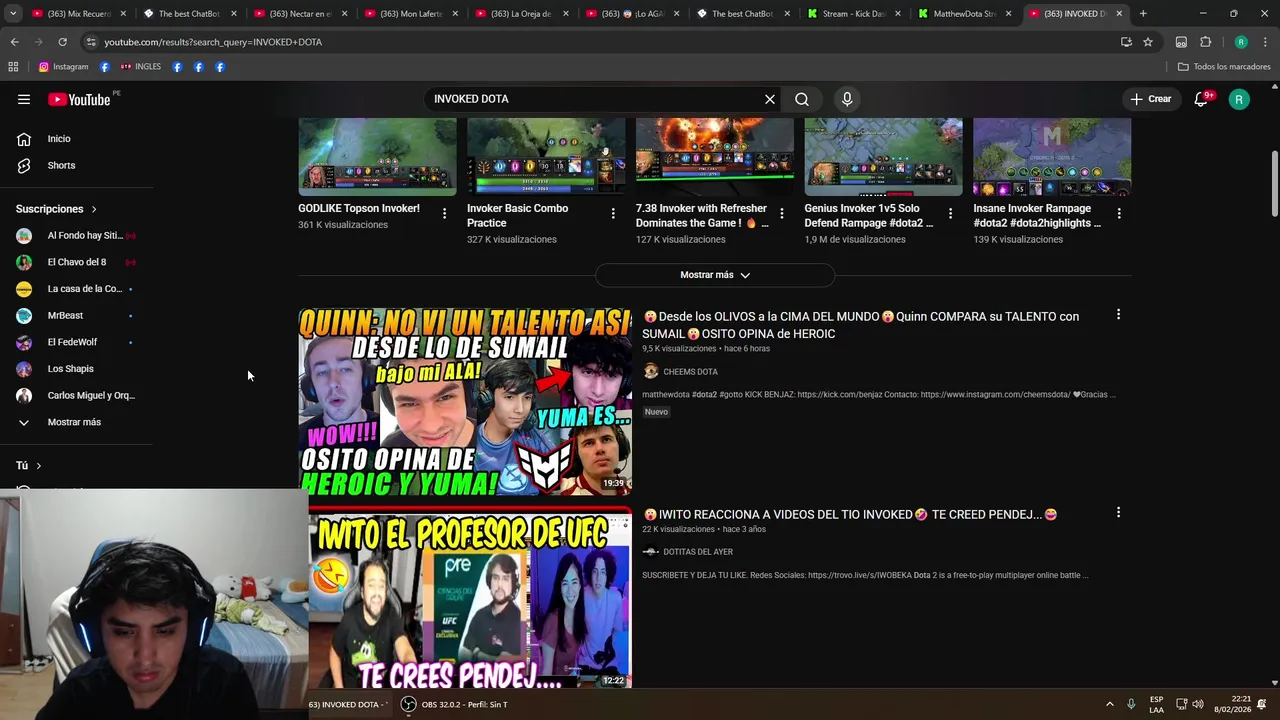Open options menu for IWITO REACCIONA video
This screenshot has width=1280, height=720.
(x=1118, y=513)
